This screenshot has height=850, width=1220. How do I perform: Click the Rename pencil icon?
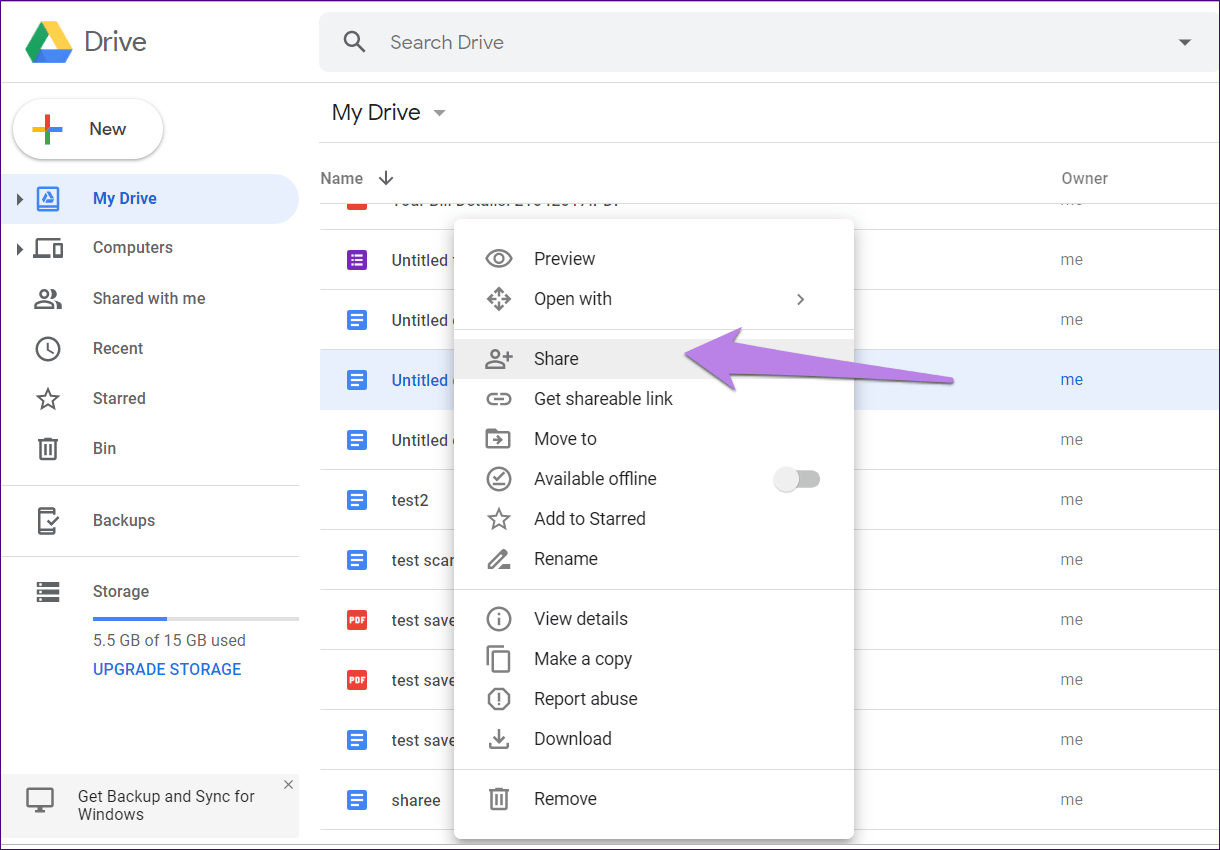coord(498,559)
